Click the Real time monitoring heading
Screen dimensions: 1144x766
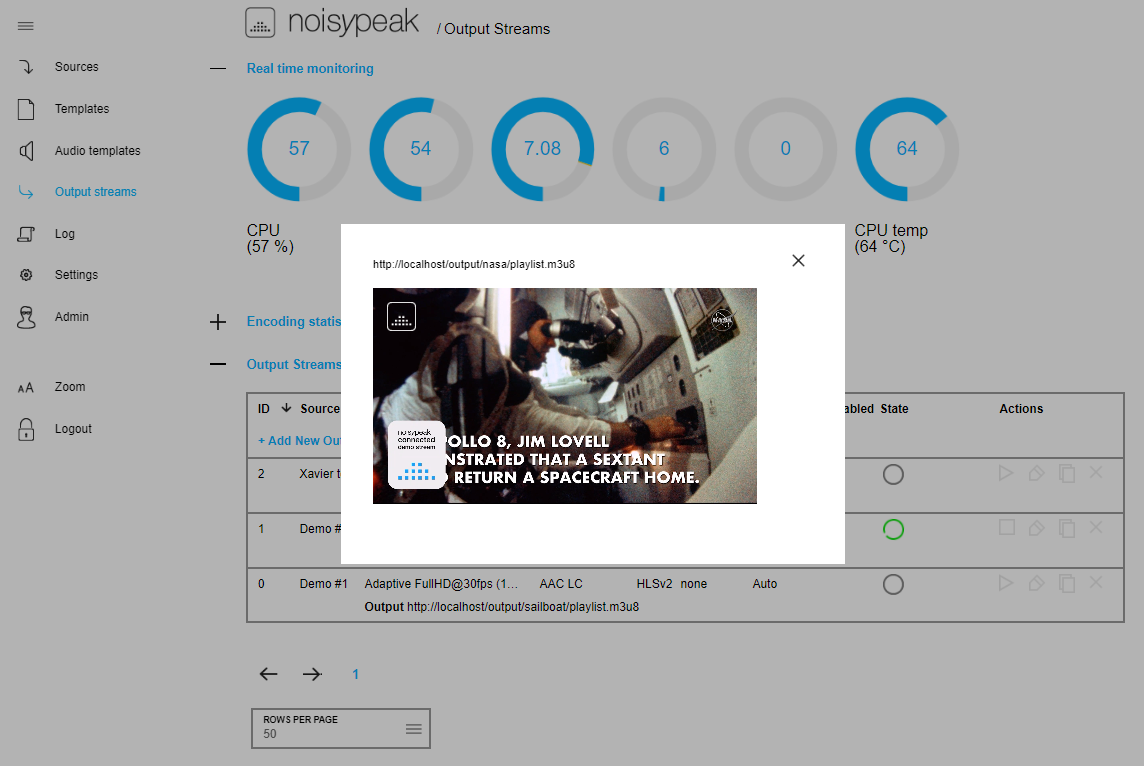(310, 69)
